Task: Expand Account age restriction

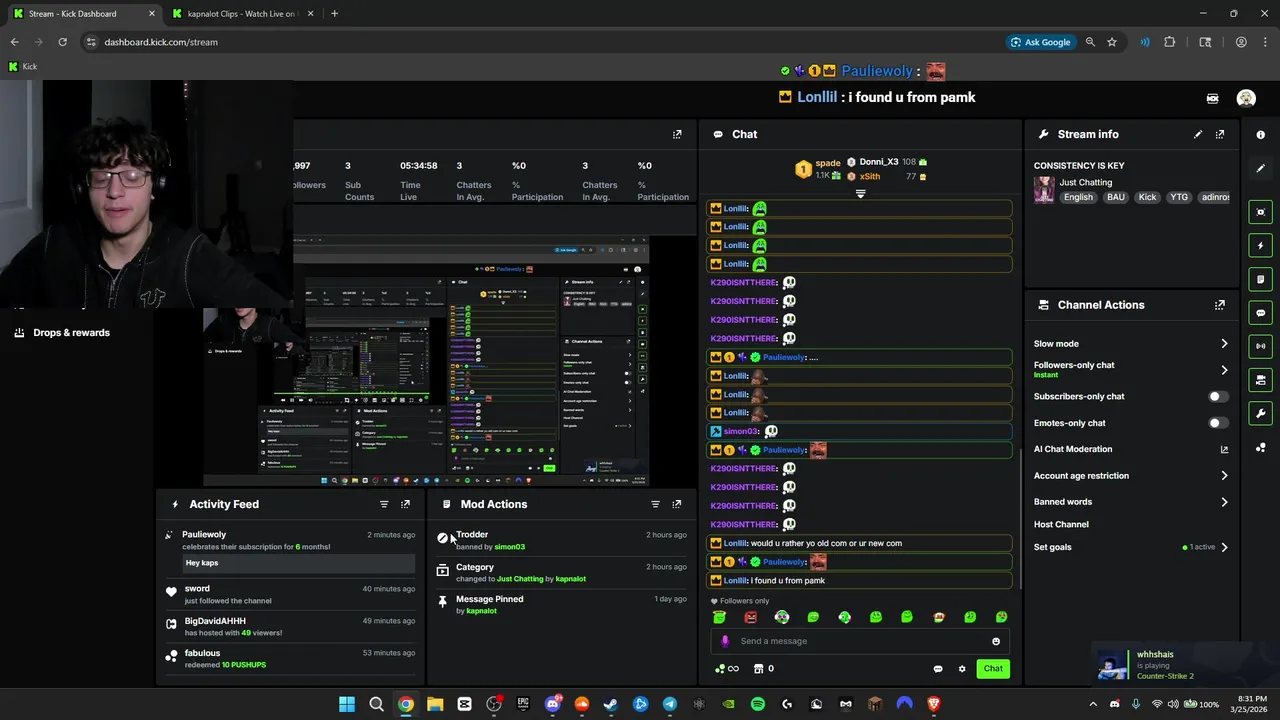Action: (x=1224, y=476)
